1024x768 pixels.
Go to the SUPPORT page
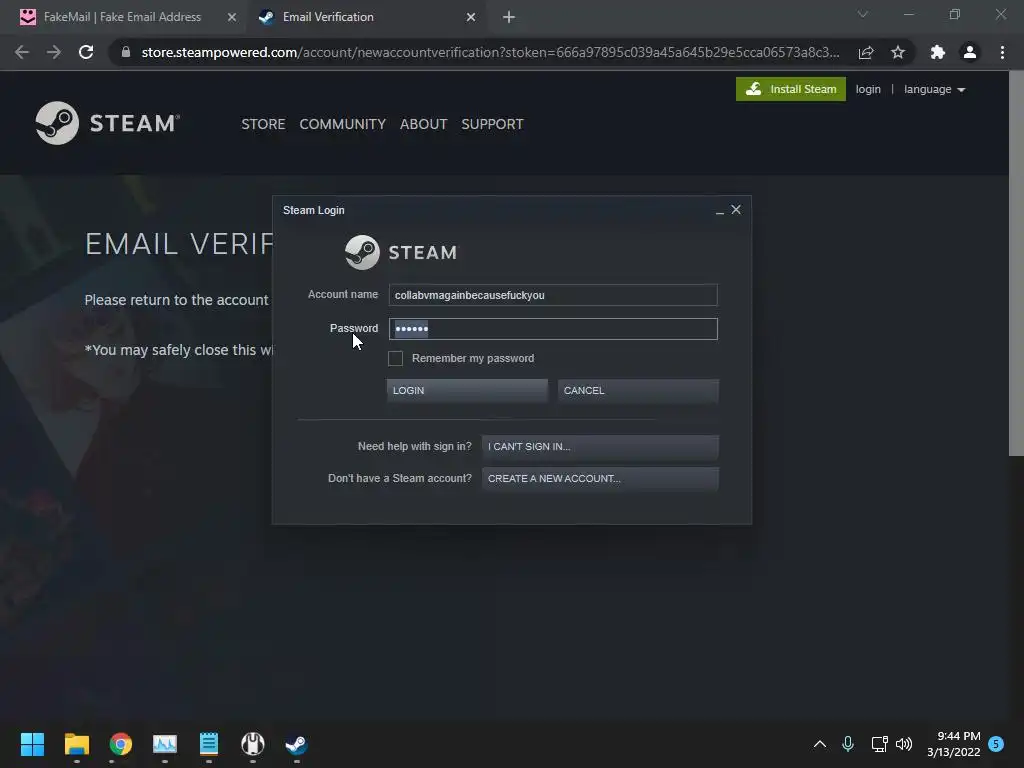pyautogui.click(x=492, y=124)
